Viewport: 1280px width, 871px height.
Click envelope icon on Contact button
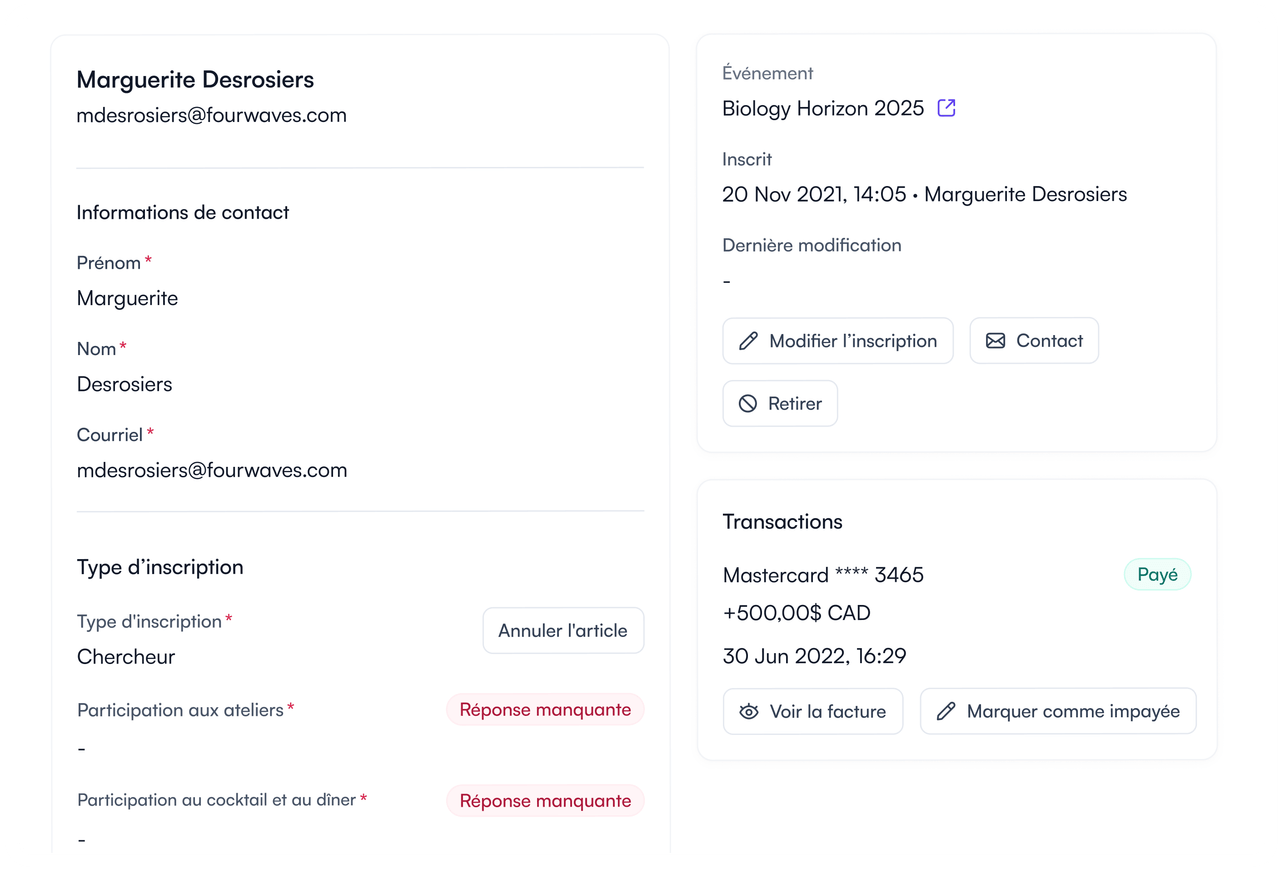[x=995, y=341]
